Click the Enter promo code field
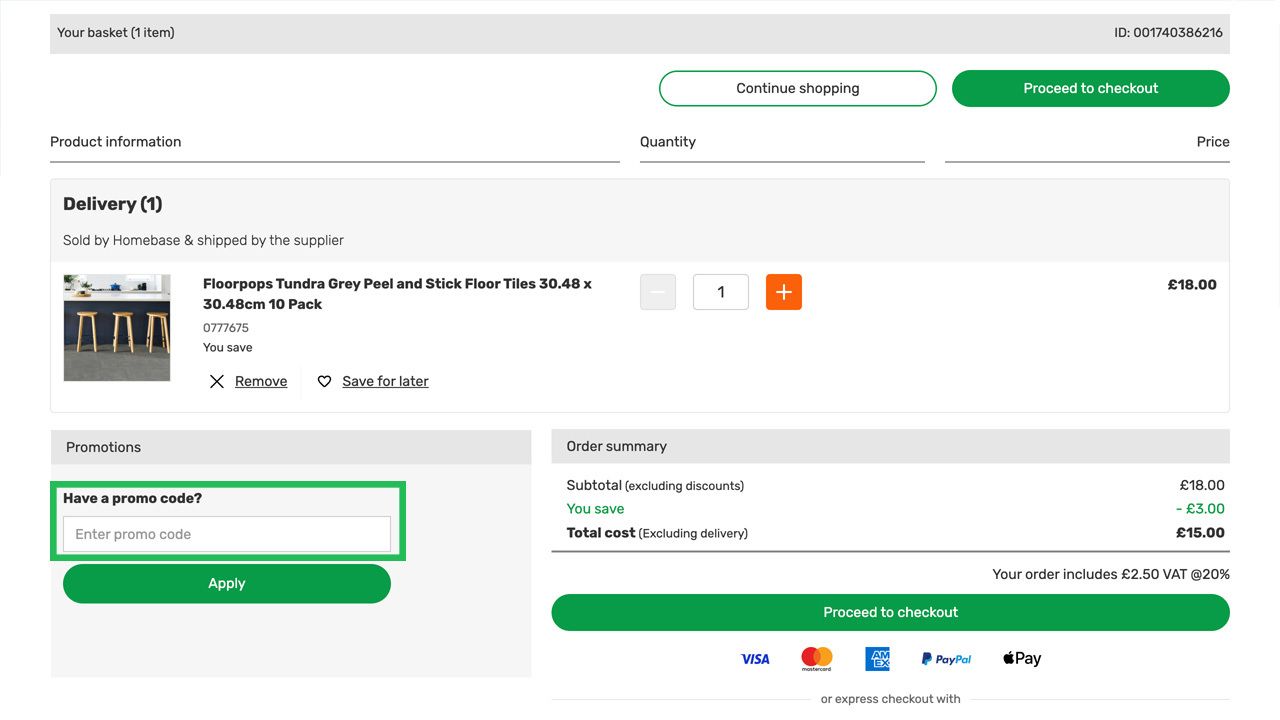 click(x=227, y=533)
